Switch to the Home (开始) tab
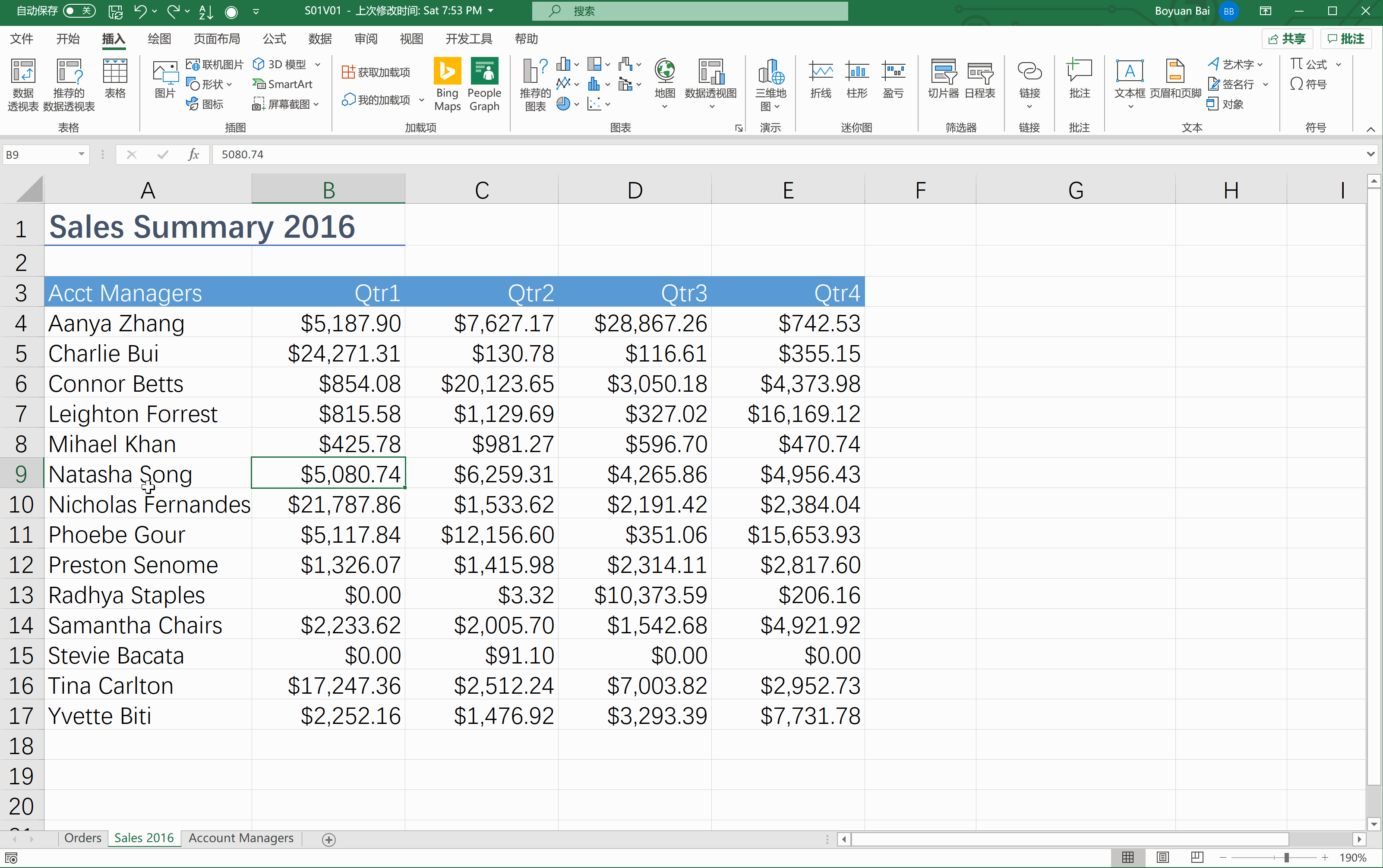The image size is (1383, 868). [x=68, y=38]
